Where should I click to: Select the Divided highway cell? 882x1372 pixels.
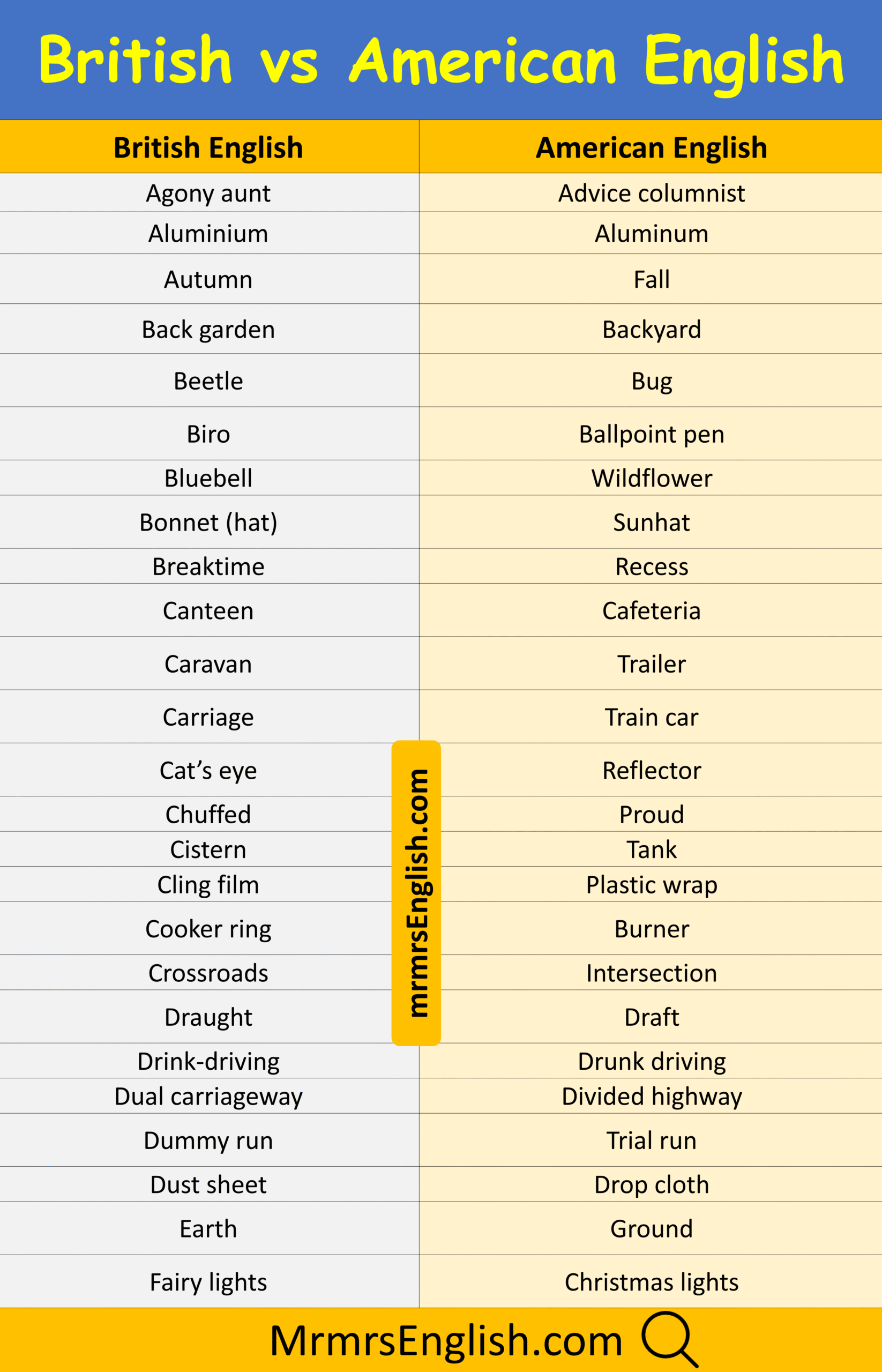[651, 1096]
